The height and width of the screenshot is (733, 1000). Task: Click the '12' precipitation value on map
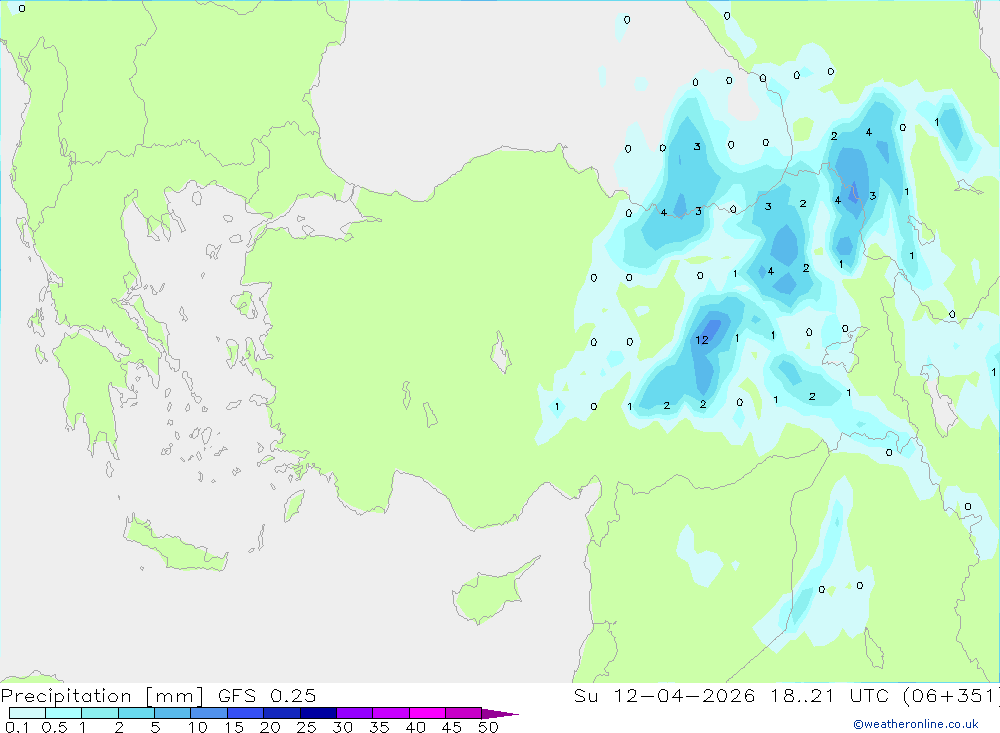click(x=702, y=340)
